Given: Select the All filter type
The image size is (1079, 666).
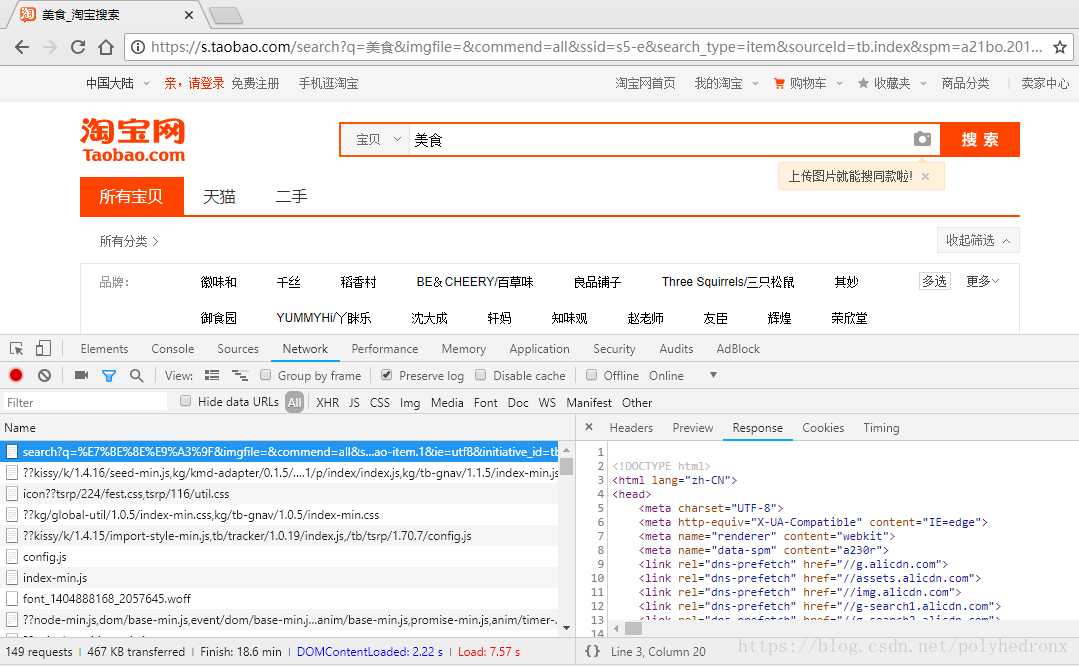Looking at the screenshot, I should pyautogui.click(x=295, y=402).
